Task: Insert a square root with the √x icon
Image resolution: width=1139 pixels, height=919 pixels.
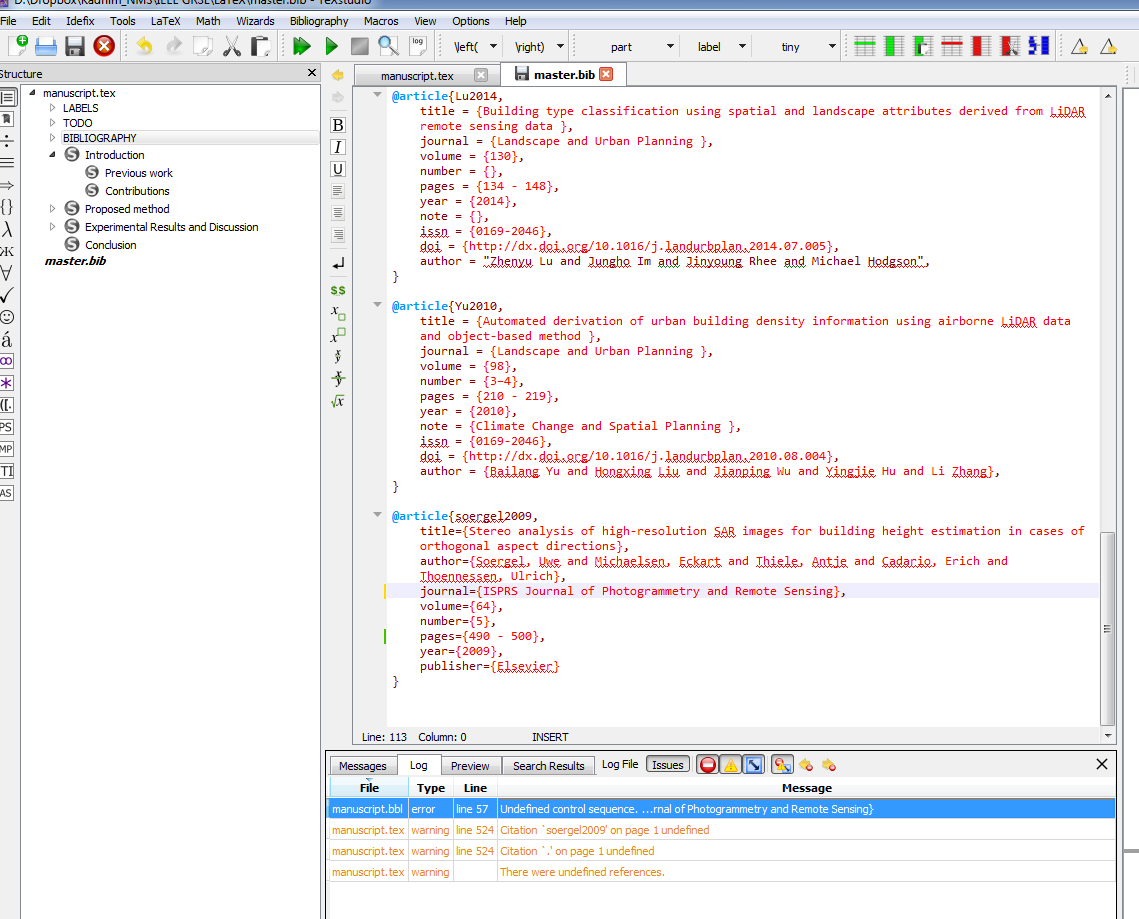Action: [338, 401]
